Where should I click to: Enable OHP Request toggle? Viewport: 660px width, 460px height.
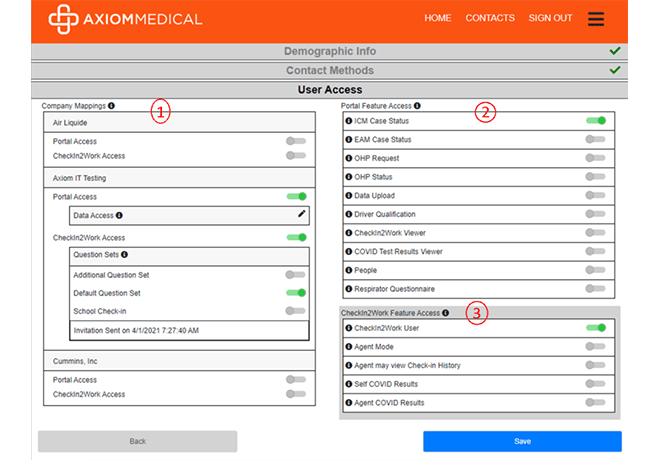pyautogui.click(x=595, y=158)
